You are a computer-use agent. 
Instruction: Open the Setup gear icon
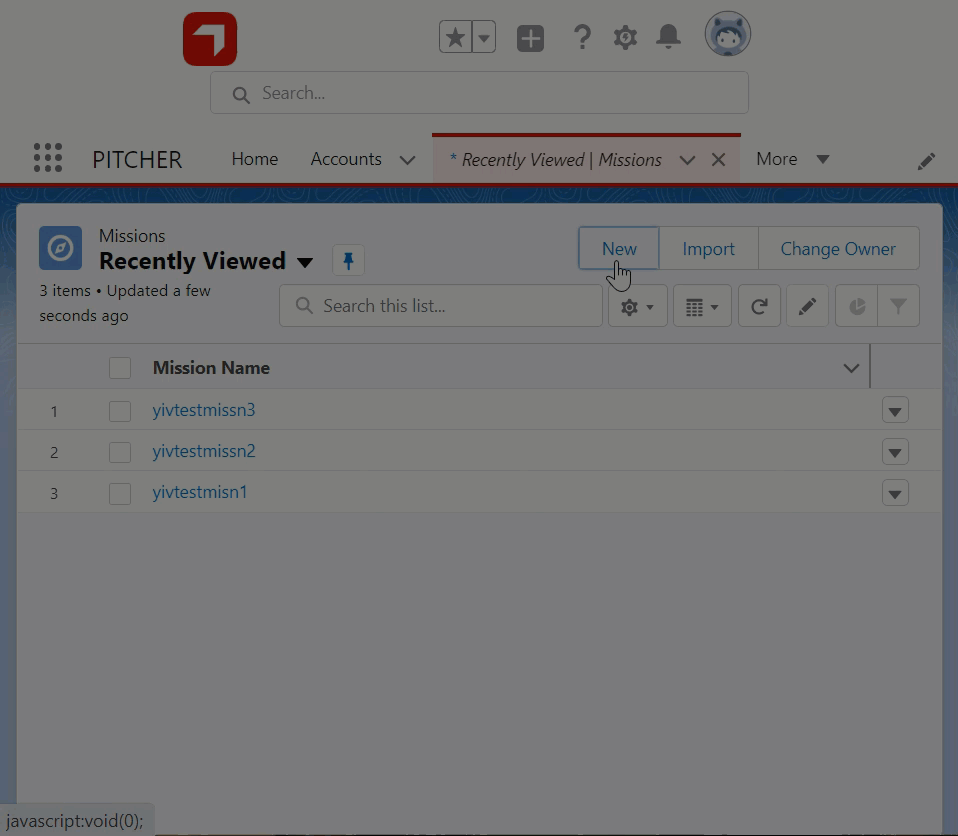coord(625,38)
